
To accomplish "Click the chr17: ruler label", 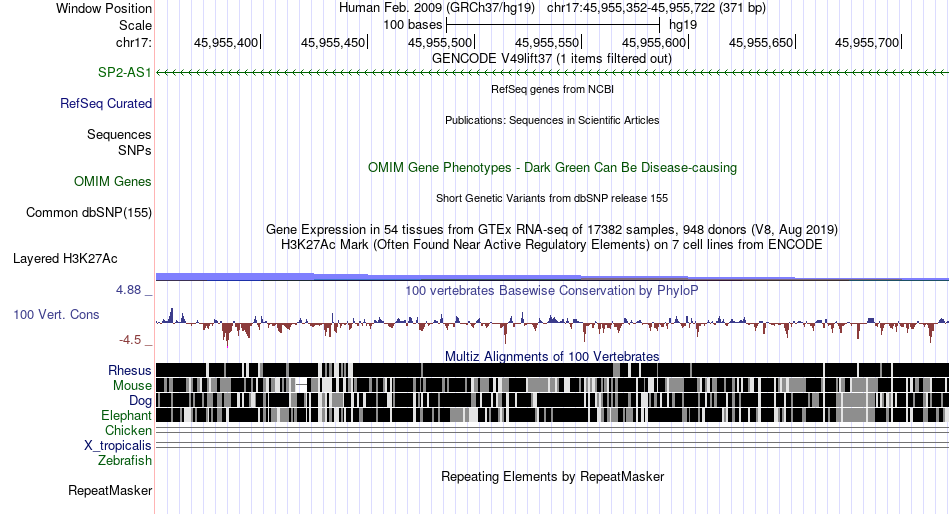I will (x=134, y=42).
